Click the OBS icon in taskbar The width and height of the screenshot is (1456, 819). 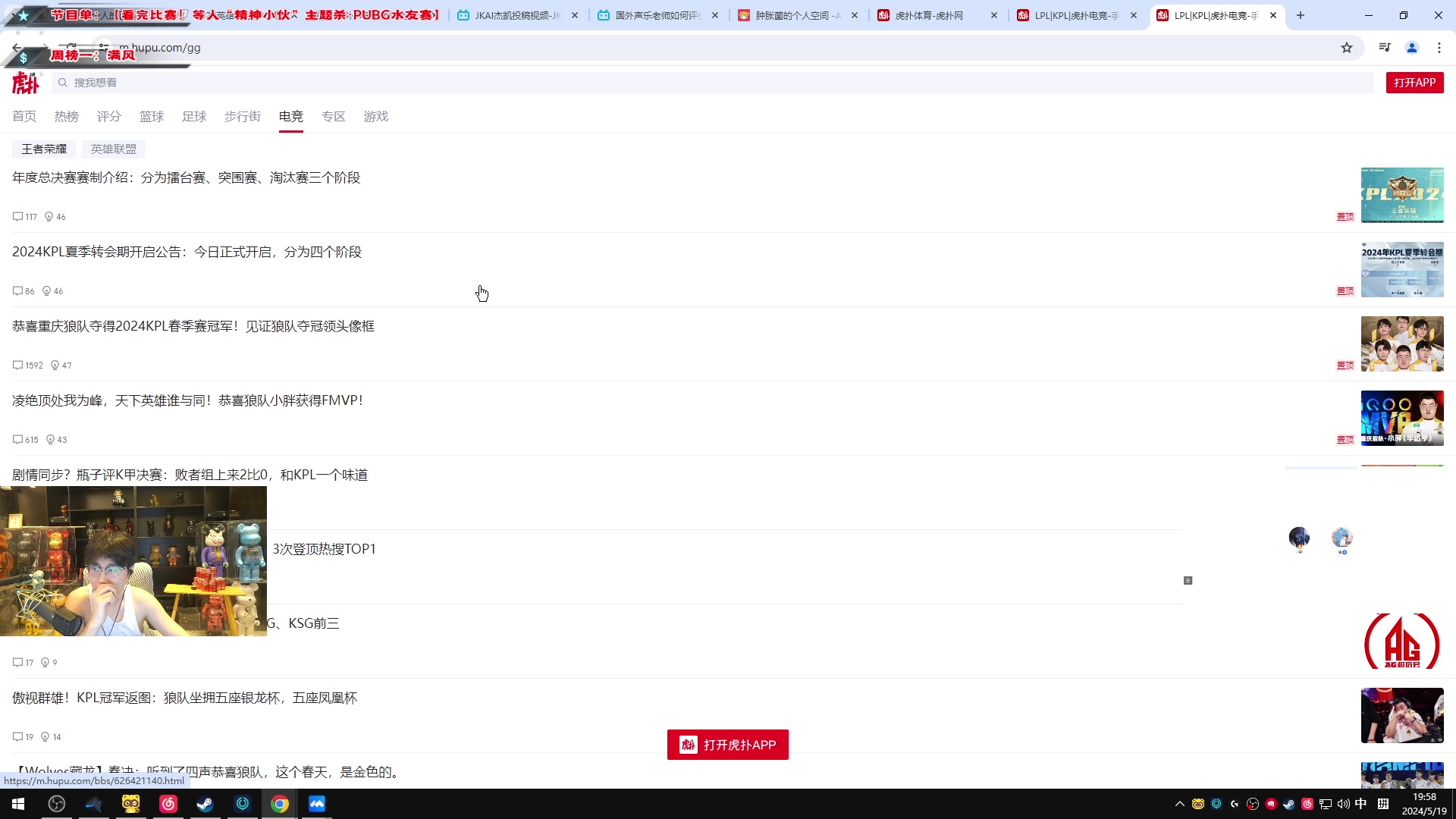tap(57, 804)
